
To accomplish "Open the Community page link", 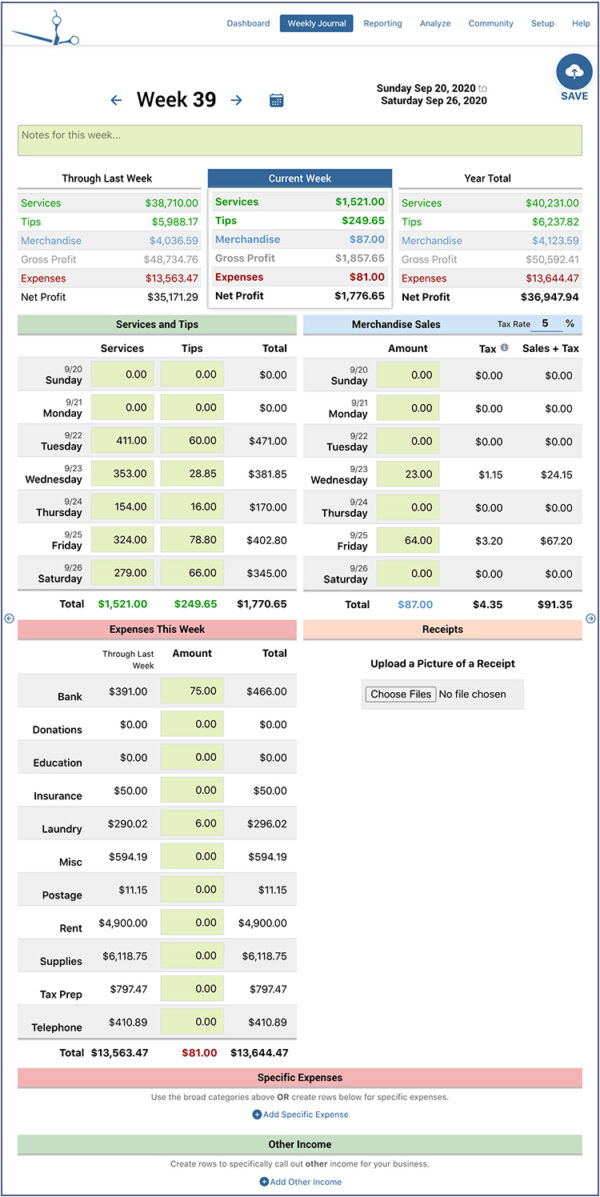I will [491, 23].
